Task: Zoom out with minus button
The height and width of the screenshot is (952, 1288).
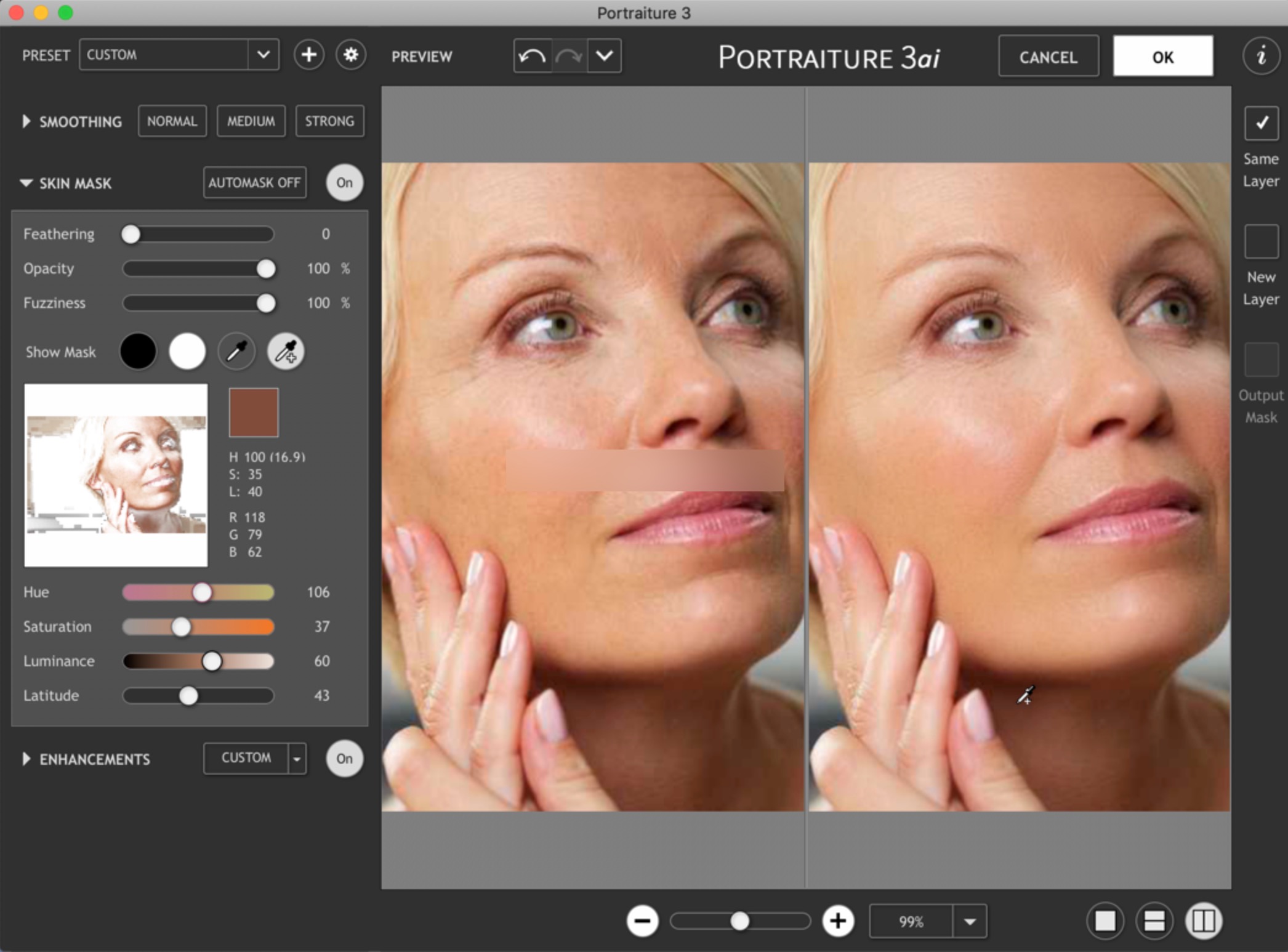Action: (x=642, y=921)
